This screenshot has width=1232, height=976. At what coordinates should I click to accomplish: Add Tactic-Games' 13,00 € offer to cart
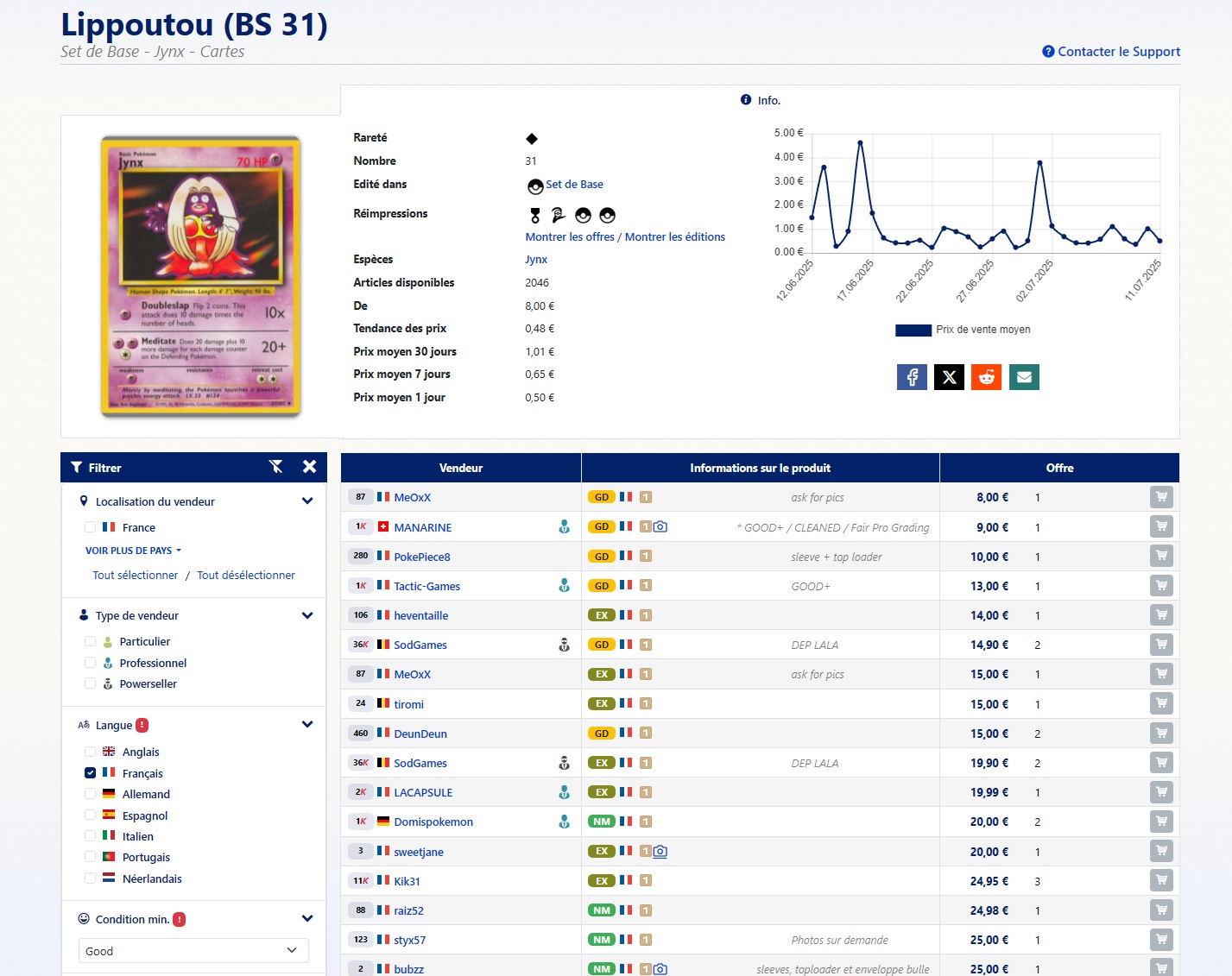pos(1161,586)
